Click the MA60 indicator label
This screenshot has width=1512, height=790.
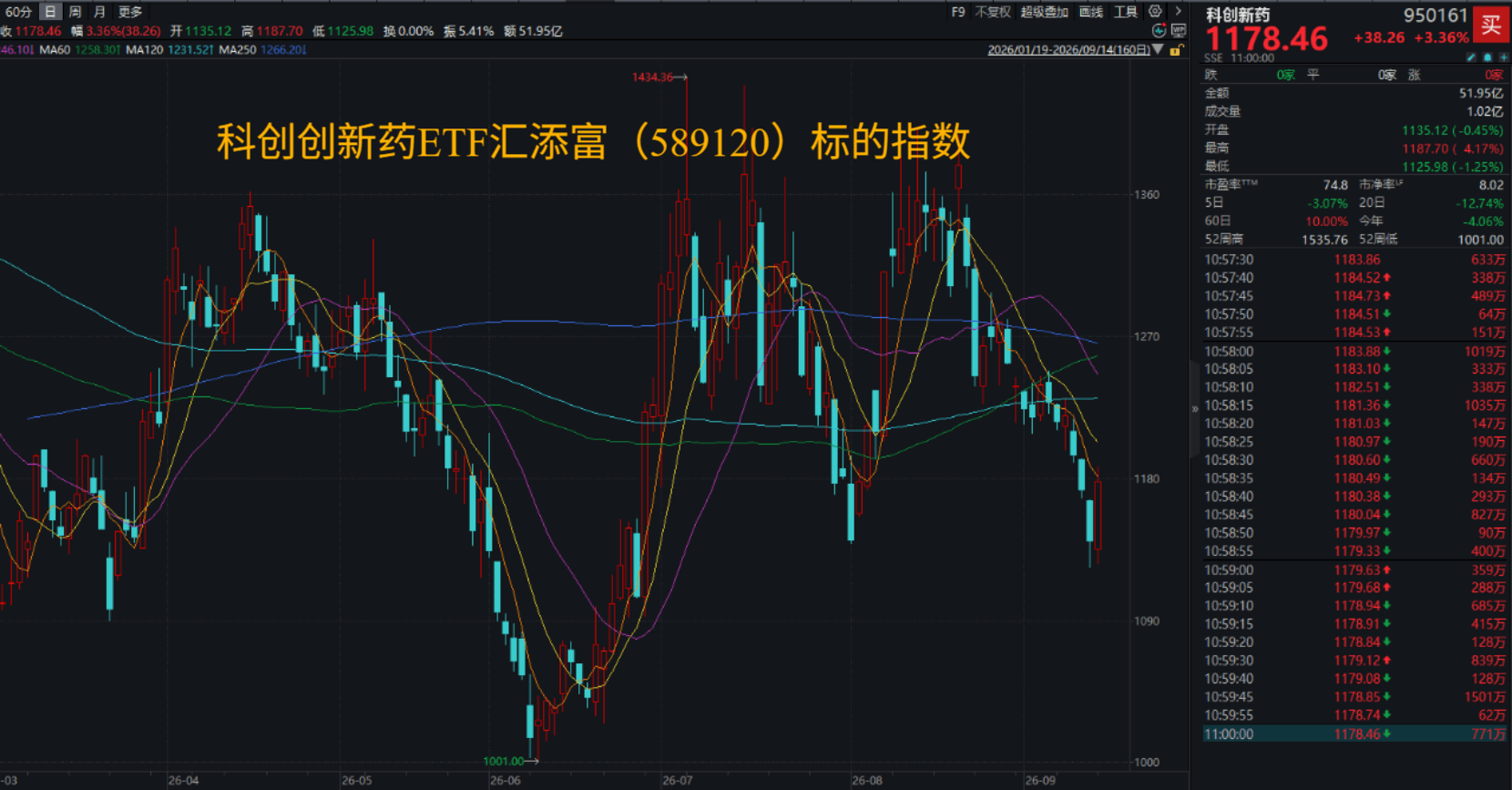point(55,50)
